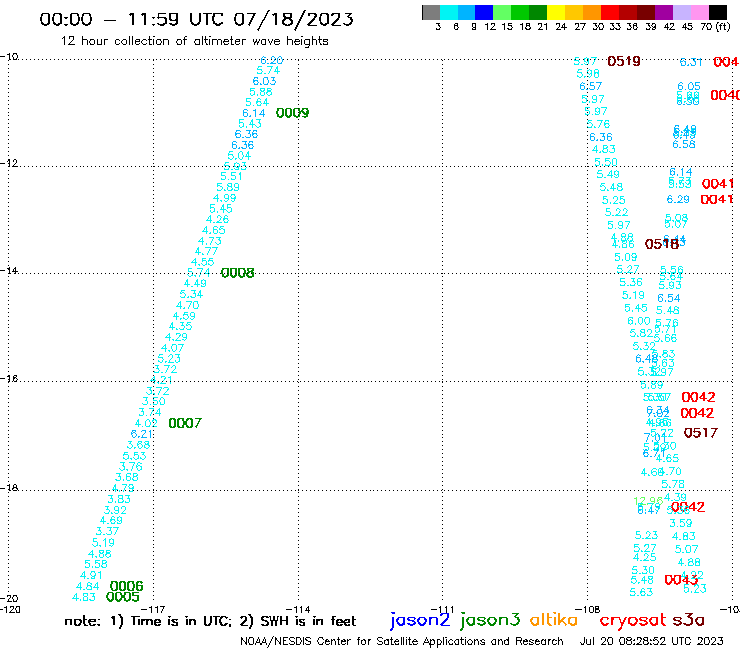This screenshot has height=650, width=740.
Task: Click the wave height value '6.57'
Action: click(x=591, y=86)
